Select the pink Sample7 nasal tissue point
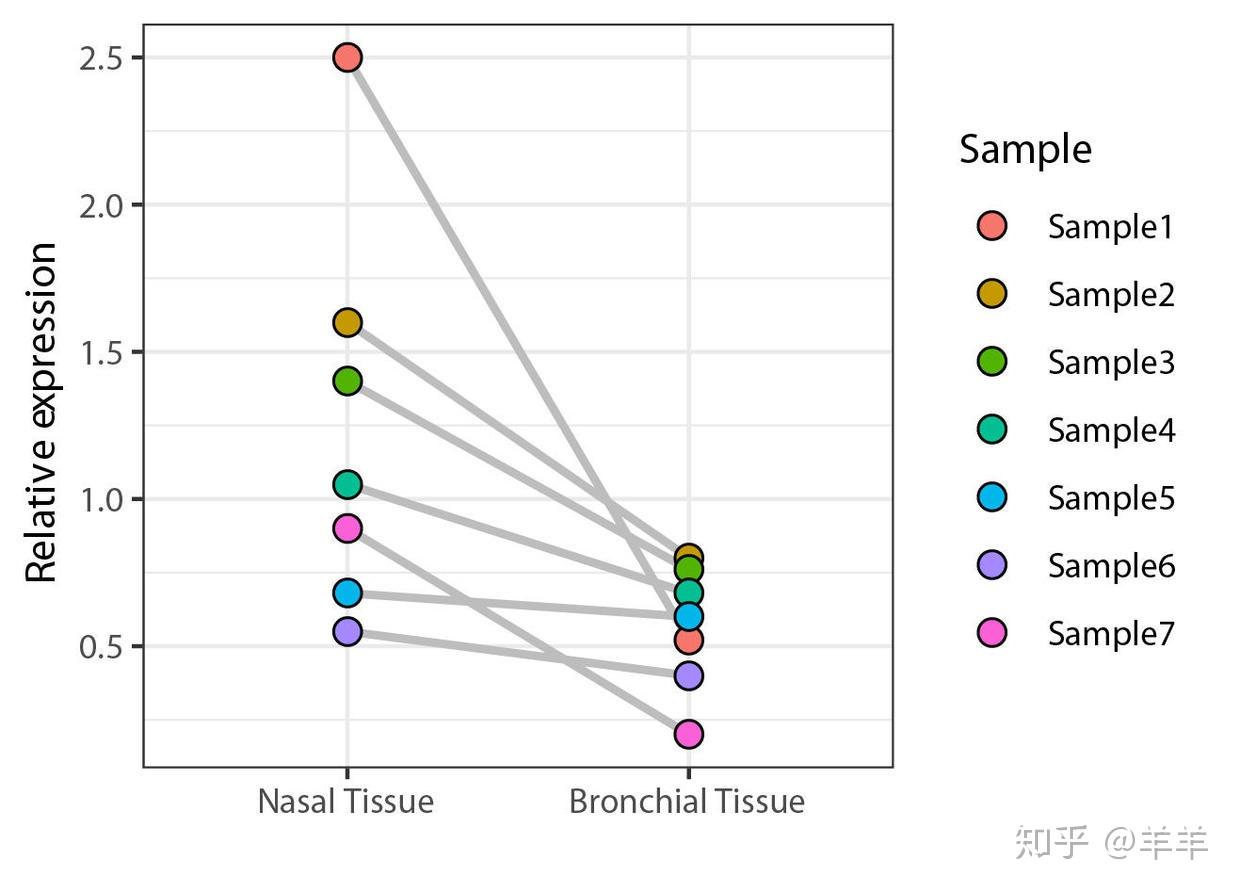This screenshot has height=893, width=1240. [347, 528]
